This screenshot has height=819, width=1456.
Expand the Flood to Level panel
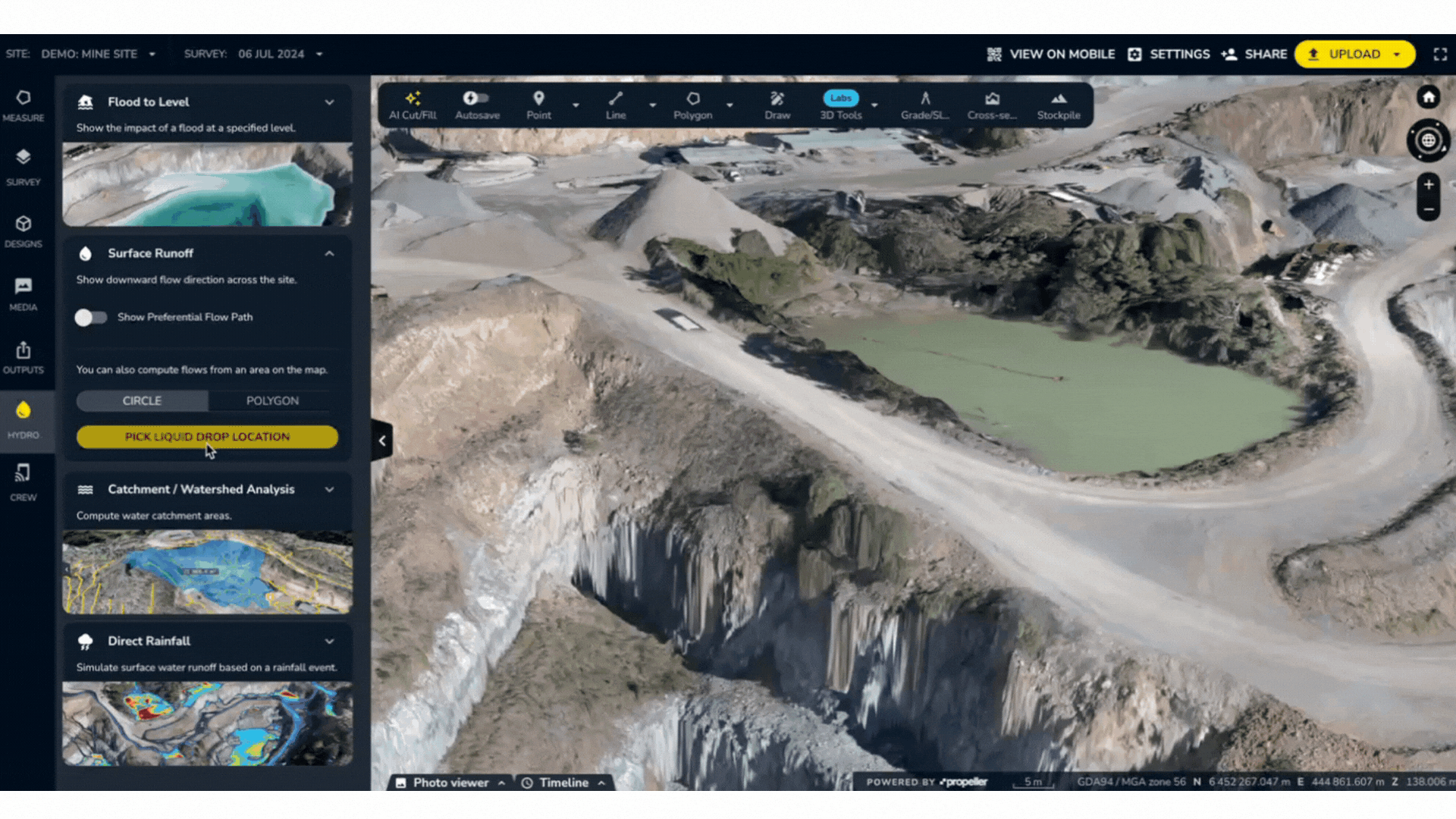329,102
